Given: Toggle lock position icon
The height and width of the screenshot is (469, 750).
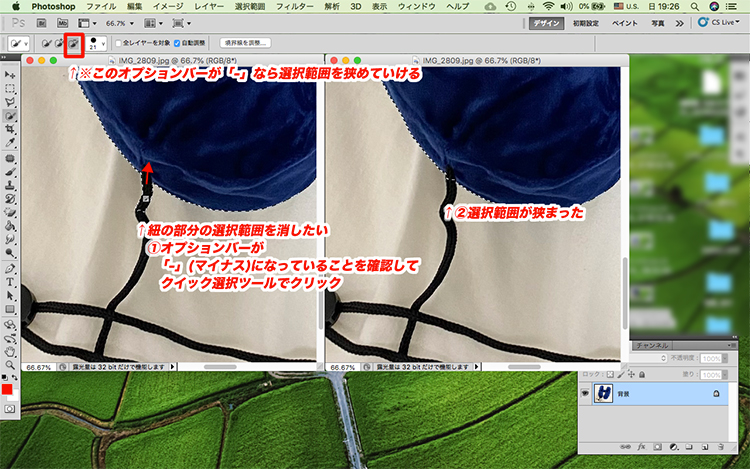Looking at the screenshot, I should click(631, 375).
